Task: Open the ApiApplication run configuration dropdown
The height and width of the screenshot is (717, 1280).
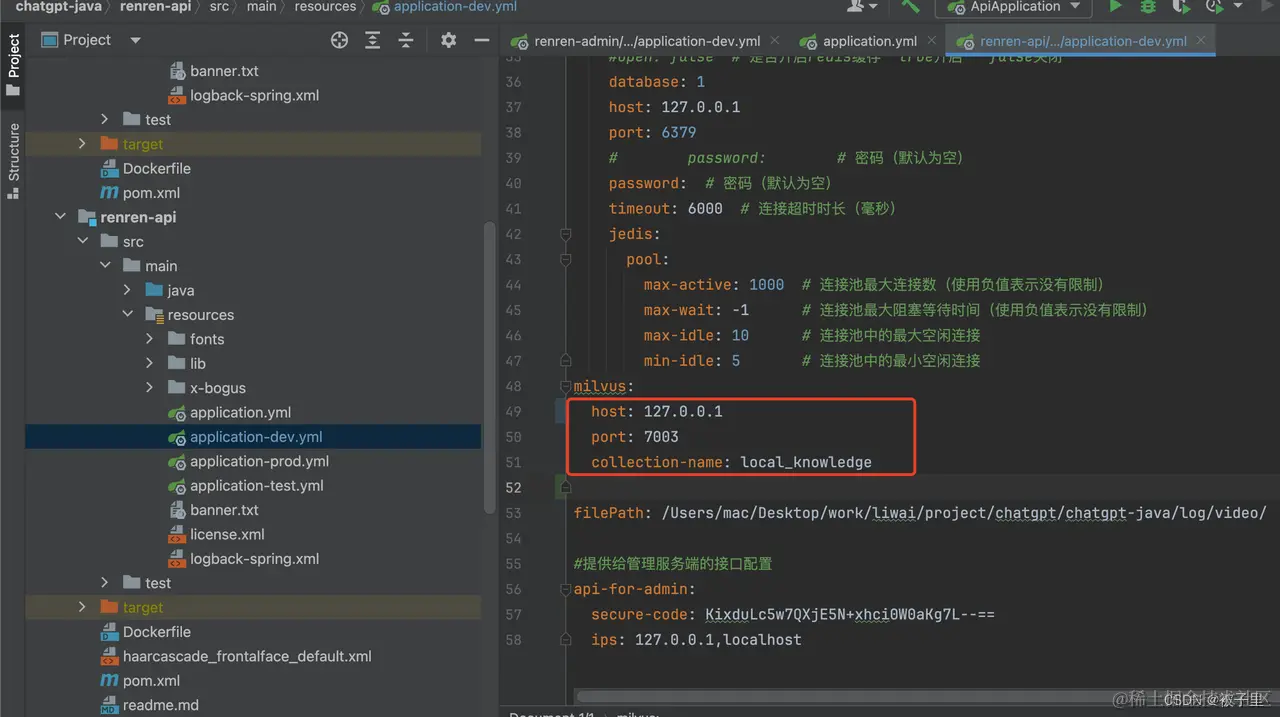Action: [1013, 7]
